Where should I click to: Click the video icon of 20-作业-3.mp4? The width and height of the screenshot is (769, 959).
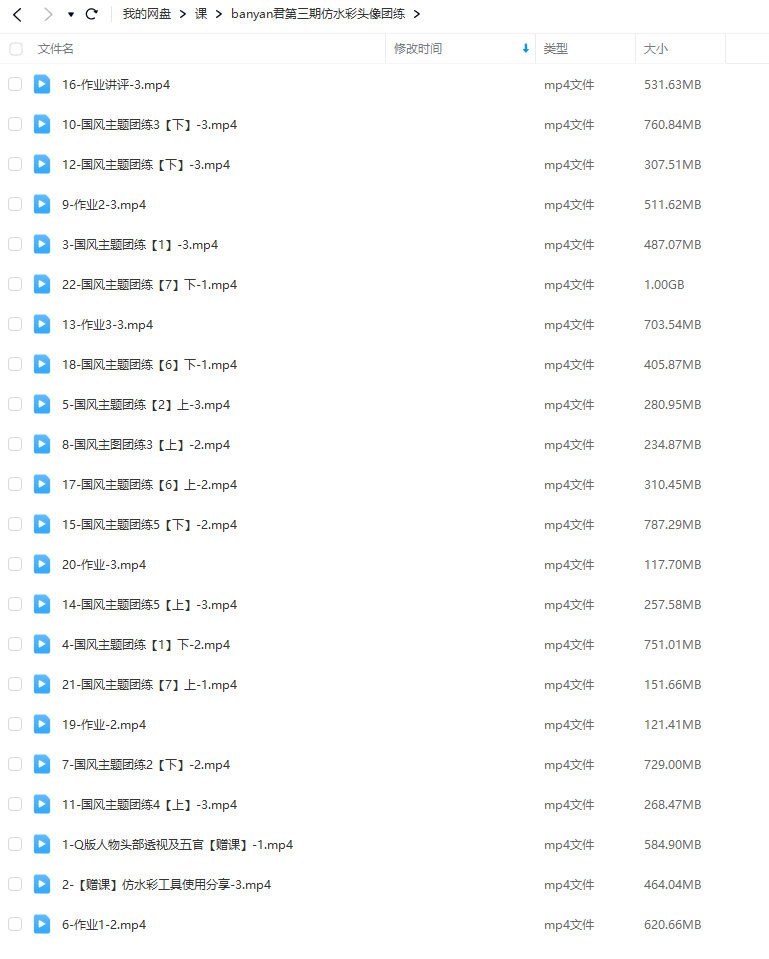(x=42, y=563)
